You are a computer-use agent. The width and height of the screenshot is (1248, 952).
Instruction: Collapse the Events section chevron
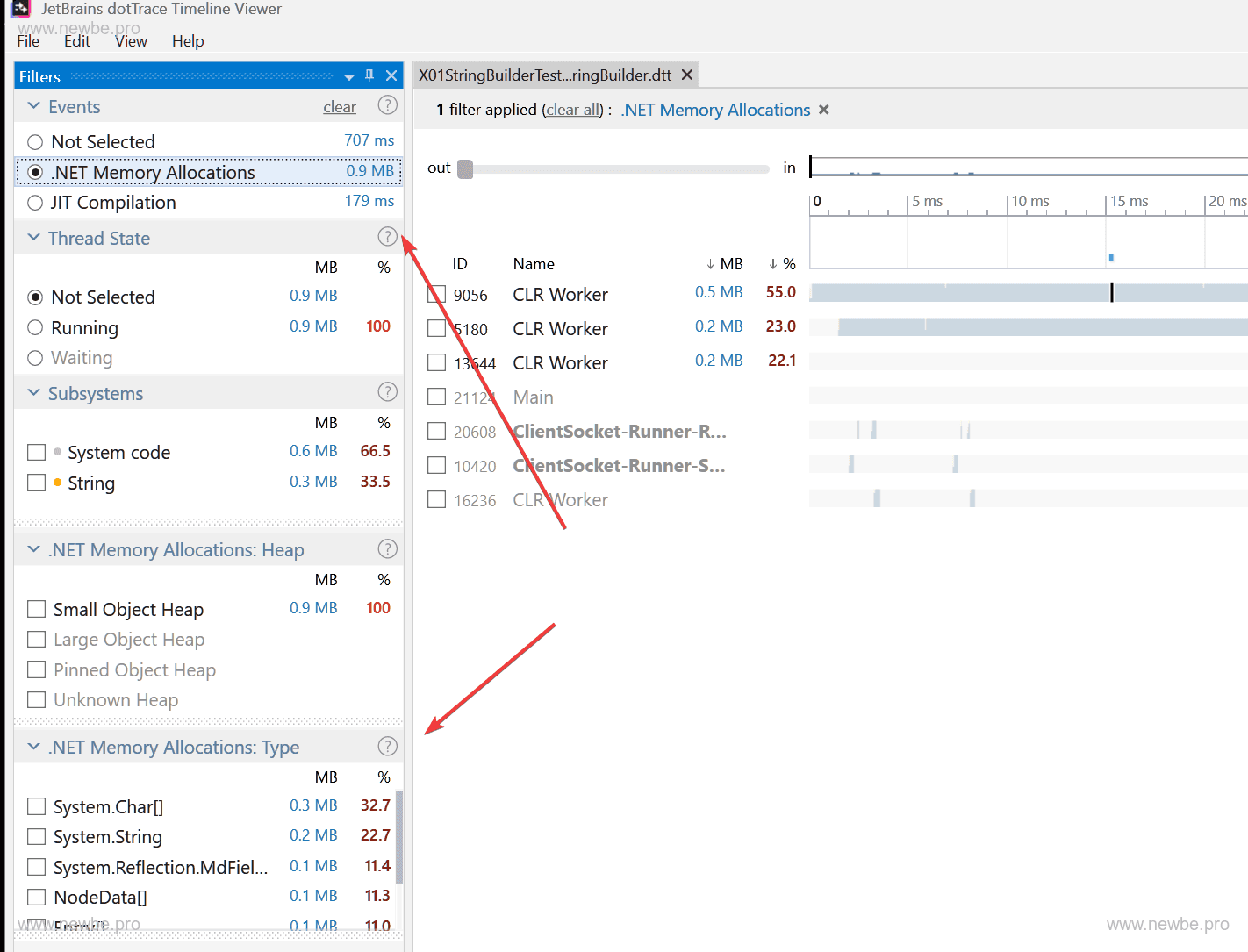point(34,106)
